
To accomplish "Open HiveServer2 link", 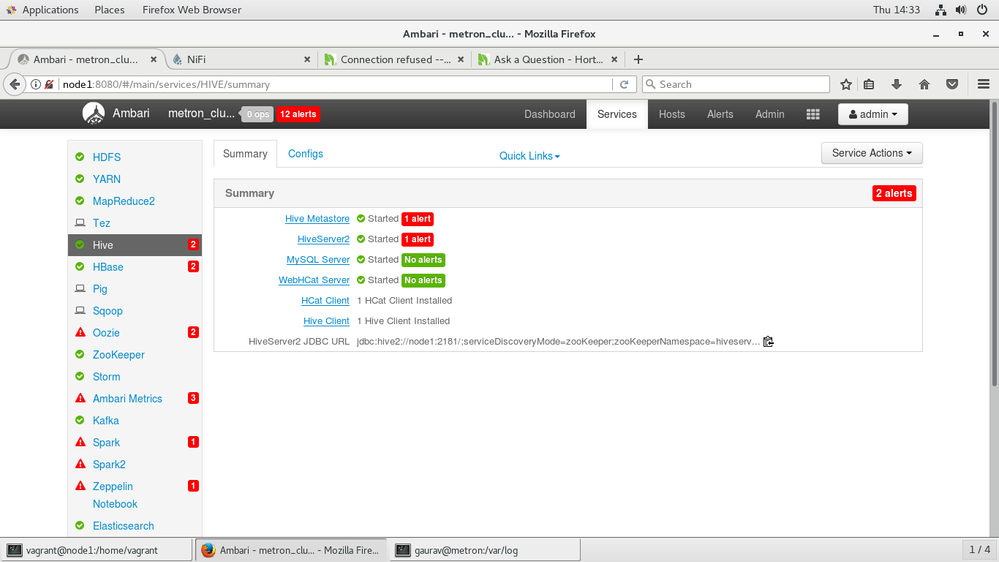I will pos(324,239).
